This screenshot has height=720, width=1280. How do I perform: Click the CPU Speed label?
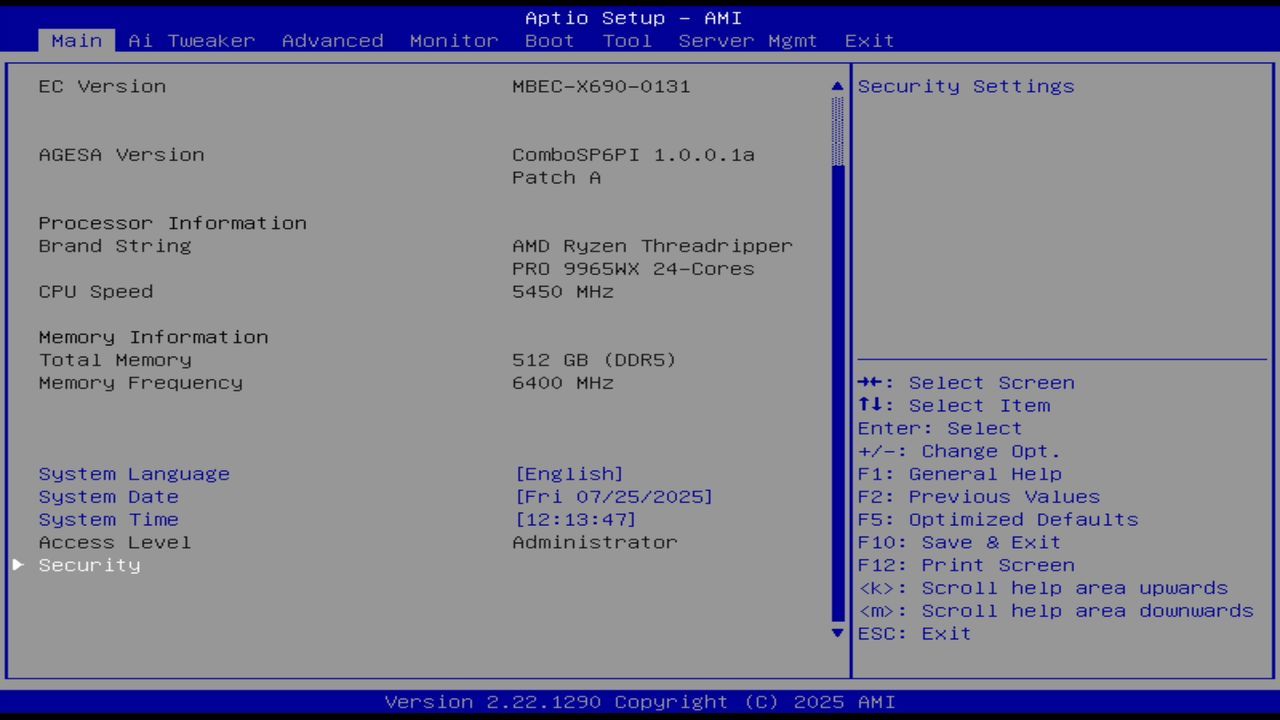(x=96, y=292)
